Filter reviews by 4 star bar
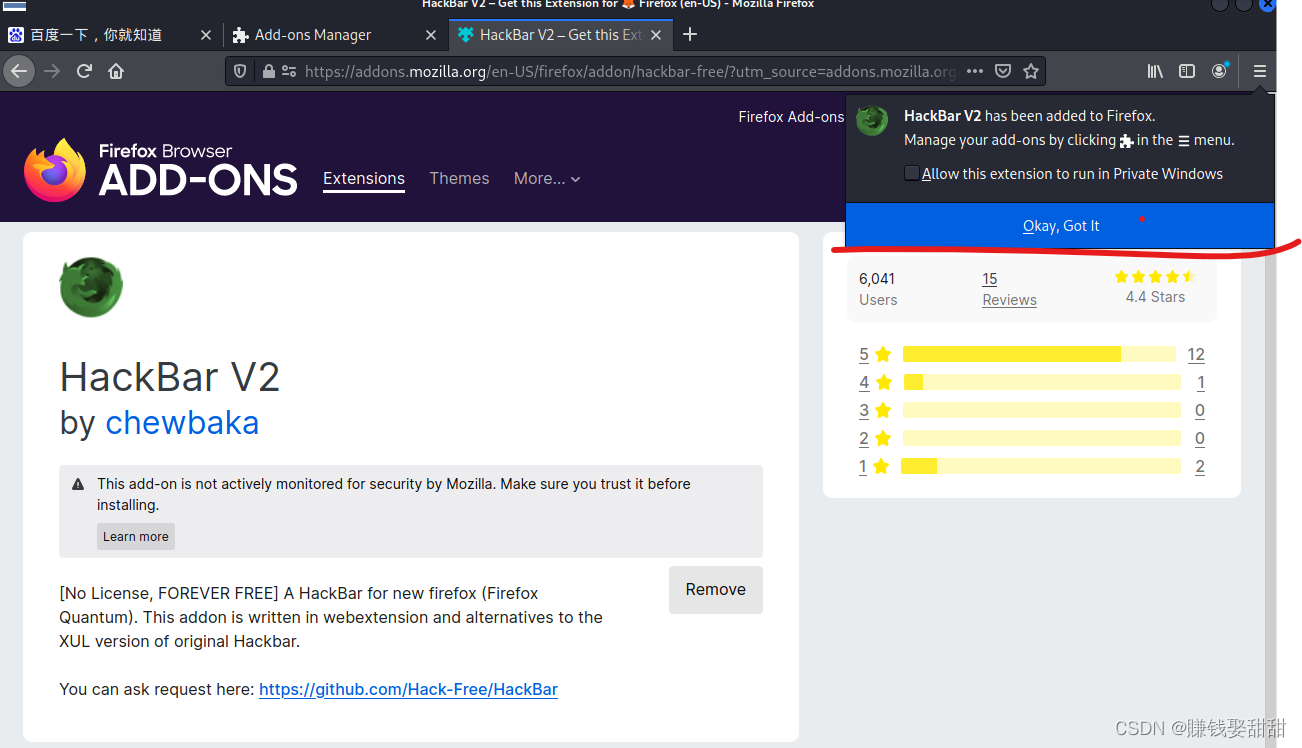The width and height of the screenshot is (1302, 748). click(1042, 382)
